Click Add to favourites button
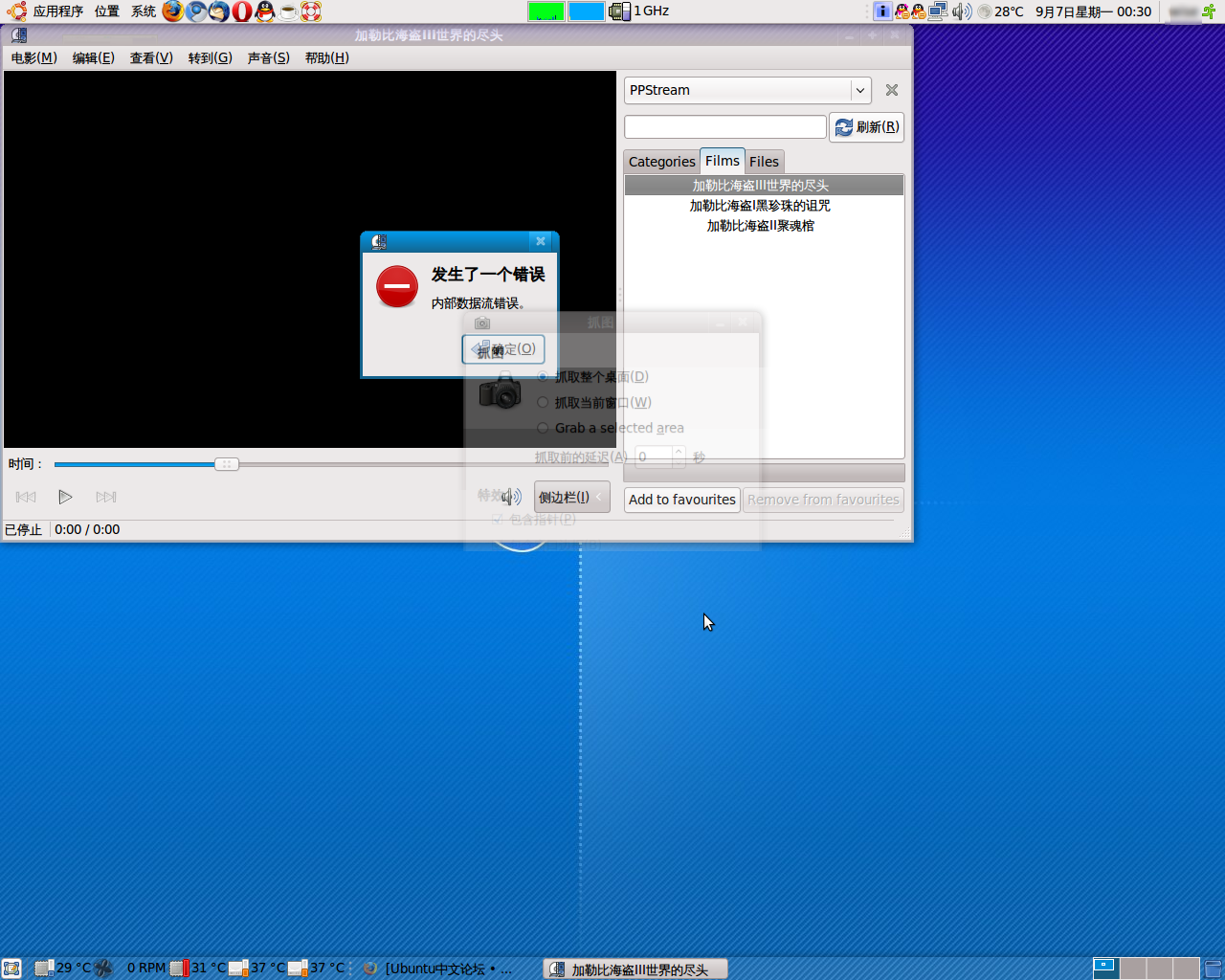The width and height of the screenshot is (1225, 980). [682, 500]
